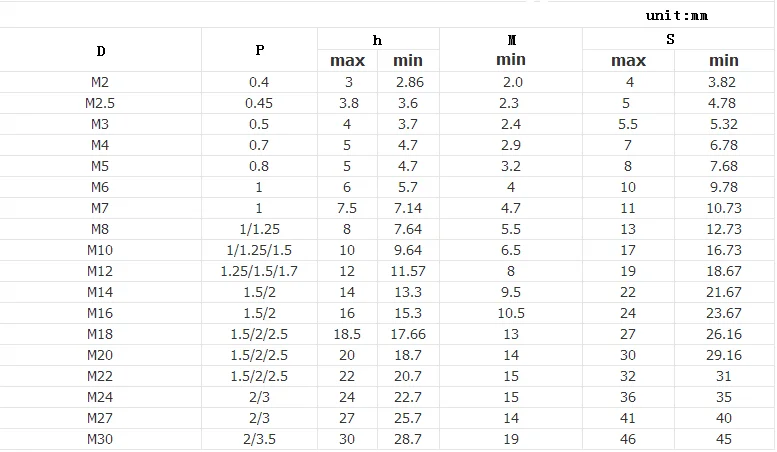Select the 11.57 h min cell
Viewport: 777px width, 452px height.
click(x=409, y=271)
